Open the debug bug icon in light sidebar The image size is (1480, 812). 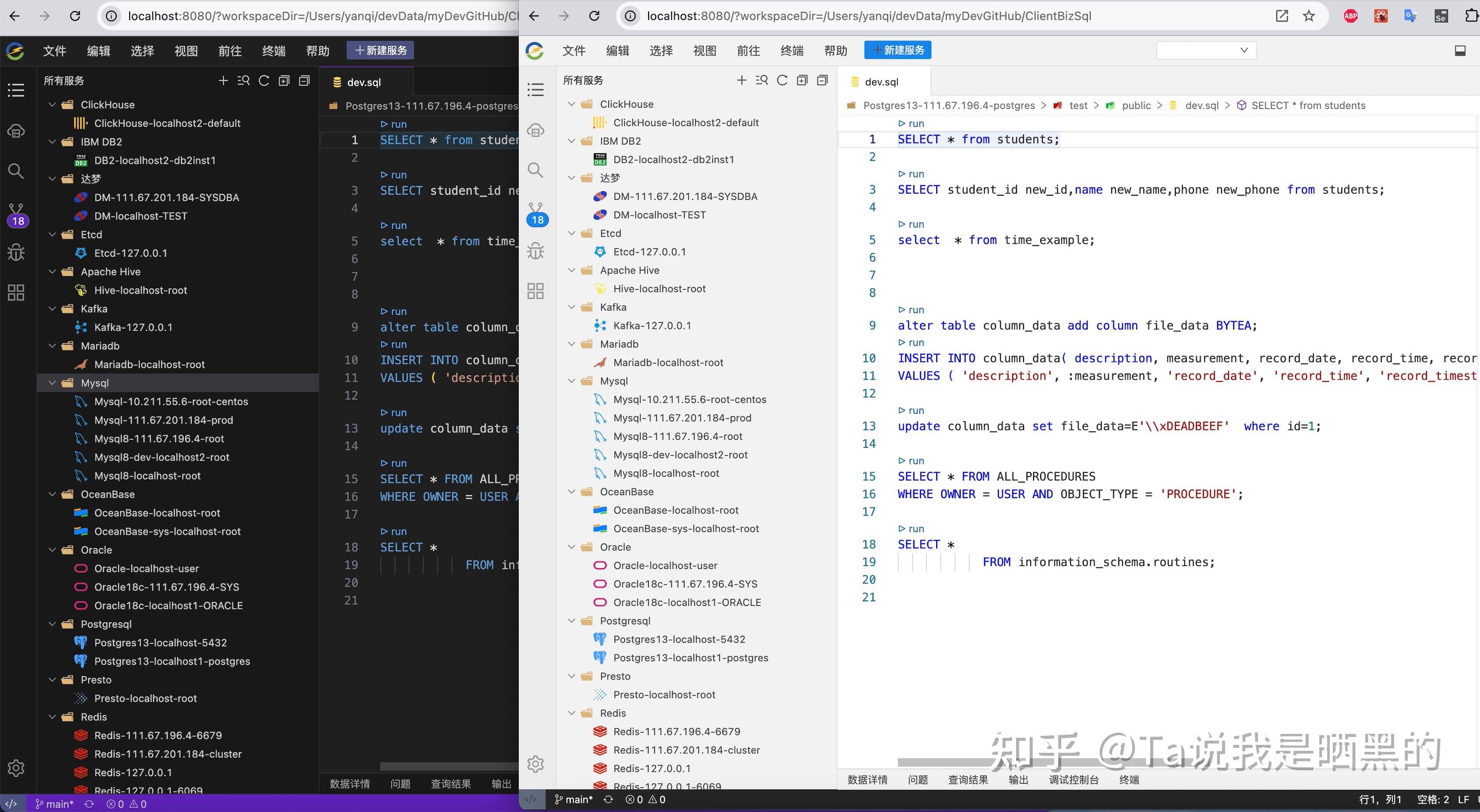click(x=535, y=251)
